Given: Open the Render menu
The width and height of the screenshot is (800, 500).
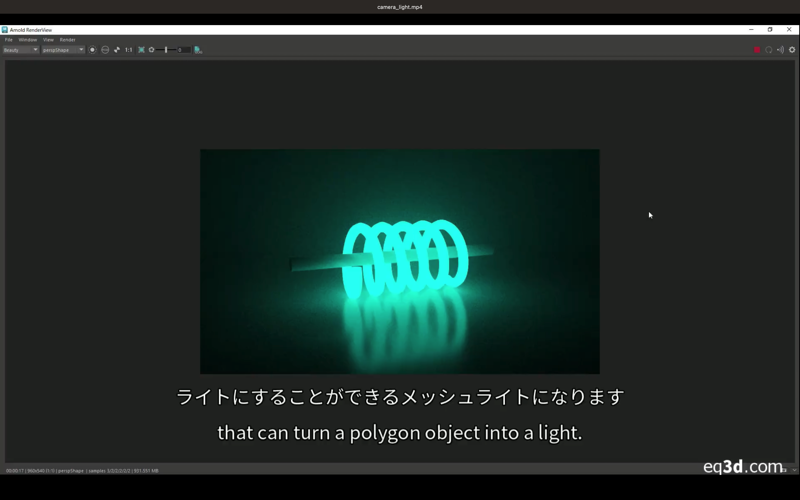Looking at the screenshot, I should tap(67, 40).
